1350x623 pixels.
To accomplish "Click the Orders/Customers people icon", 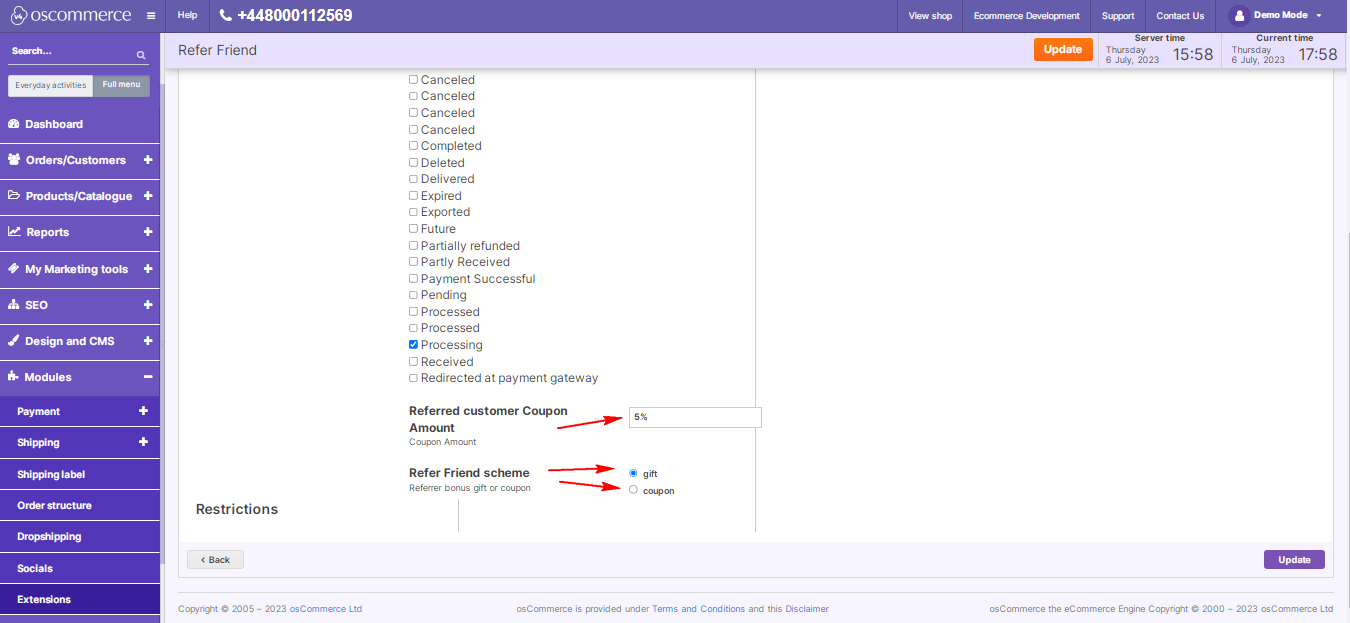I will (14, 160).
